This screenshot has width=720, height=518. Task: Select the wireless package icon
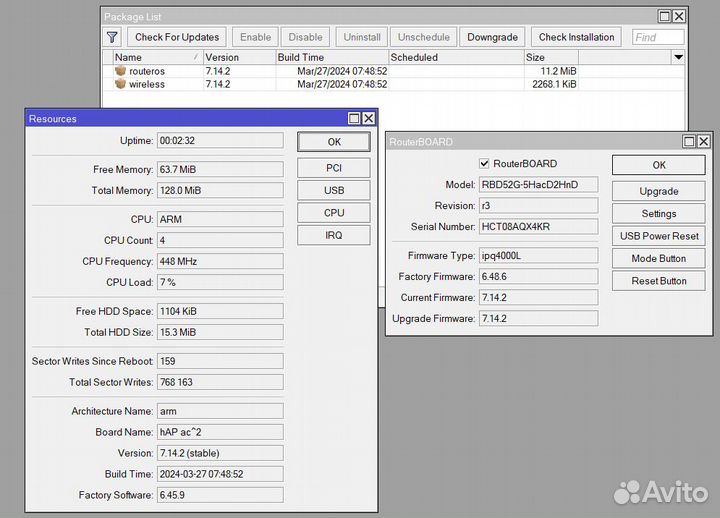[121, 84]
